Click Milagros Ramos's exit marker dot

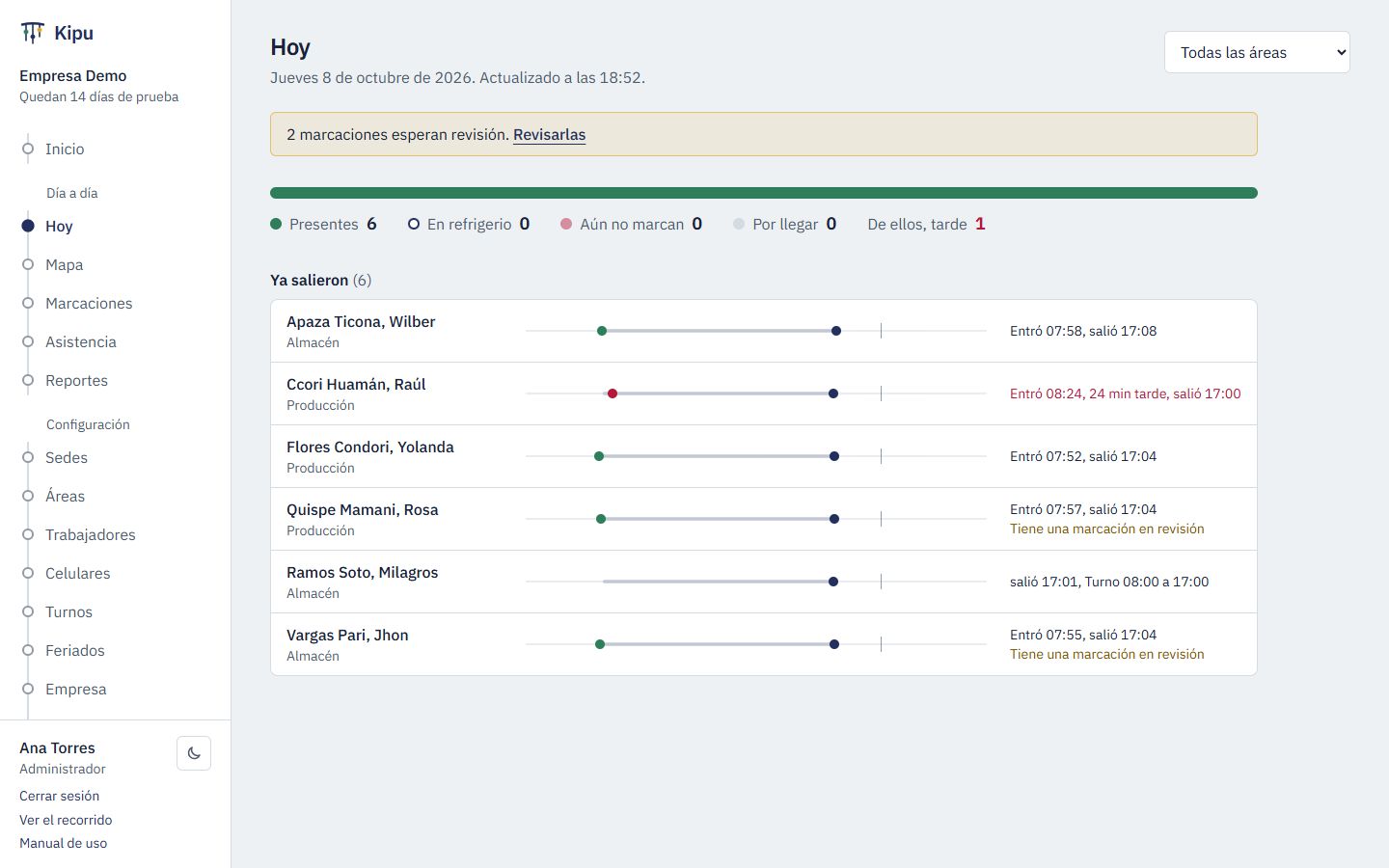pyautogui.click(x=833, y=582)
